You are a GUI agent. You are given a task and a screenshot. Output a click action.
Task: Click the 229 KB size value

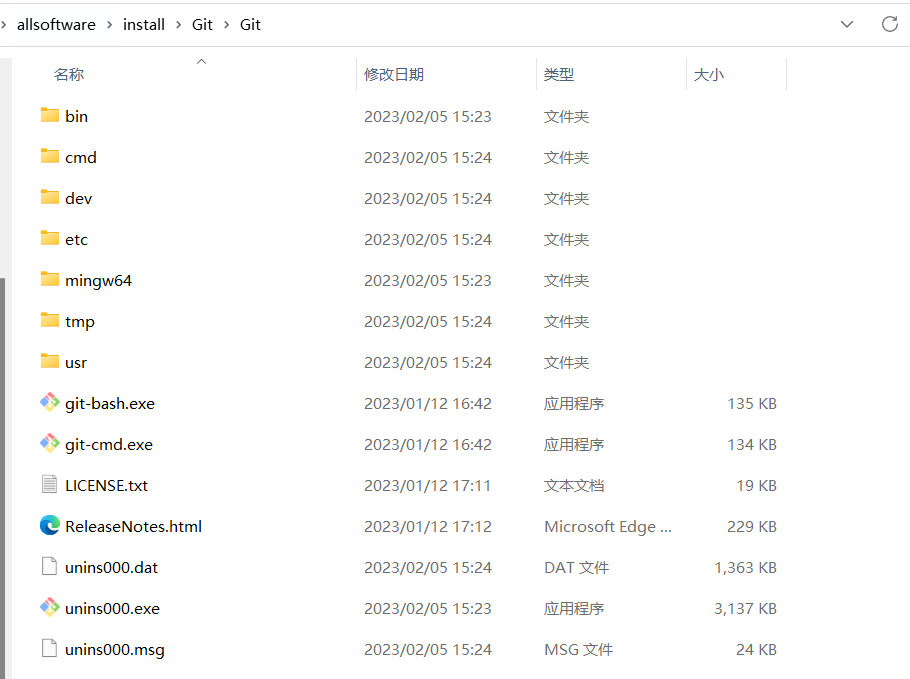point(752,527)
